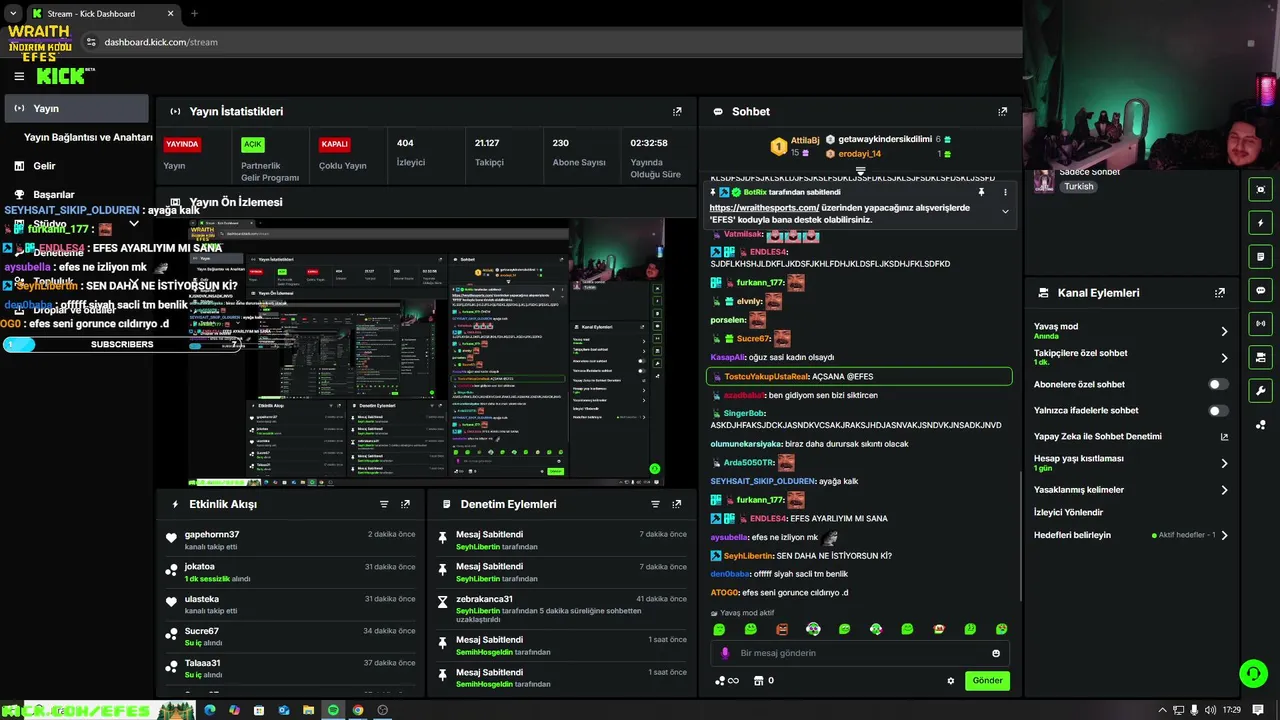Viewport: 1280px width, 720px height.
Task: Pop out the Sohbet chat panel
Action: [x=1002, y=112]
